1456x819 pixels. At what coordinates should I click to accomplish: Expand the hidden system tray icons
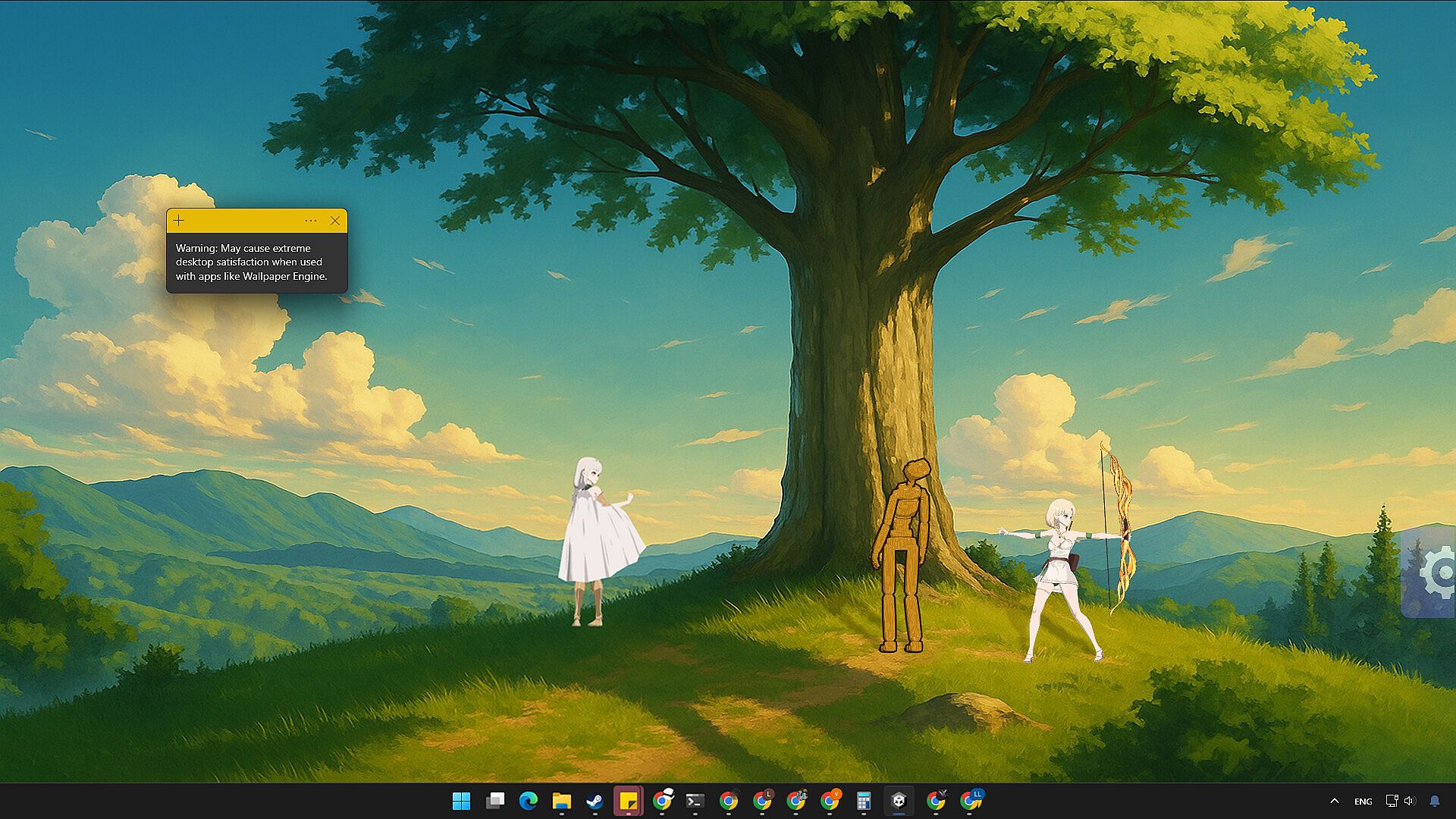(1335, 801)
